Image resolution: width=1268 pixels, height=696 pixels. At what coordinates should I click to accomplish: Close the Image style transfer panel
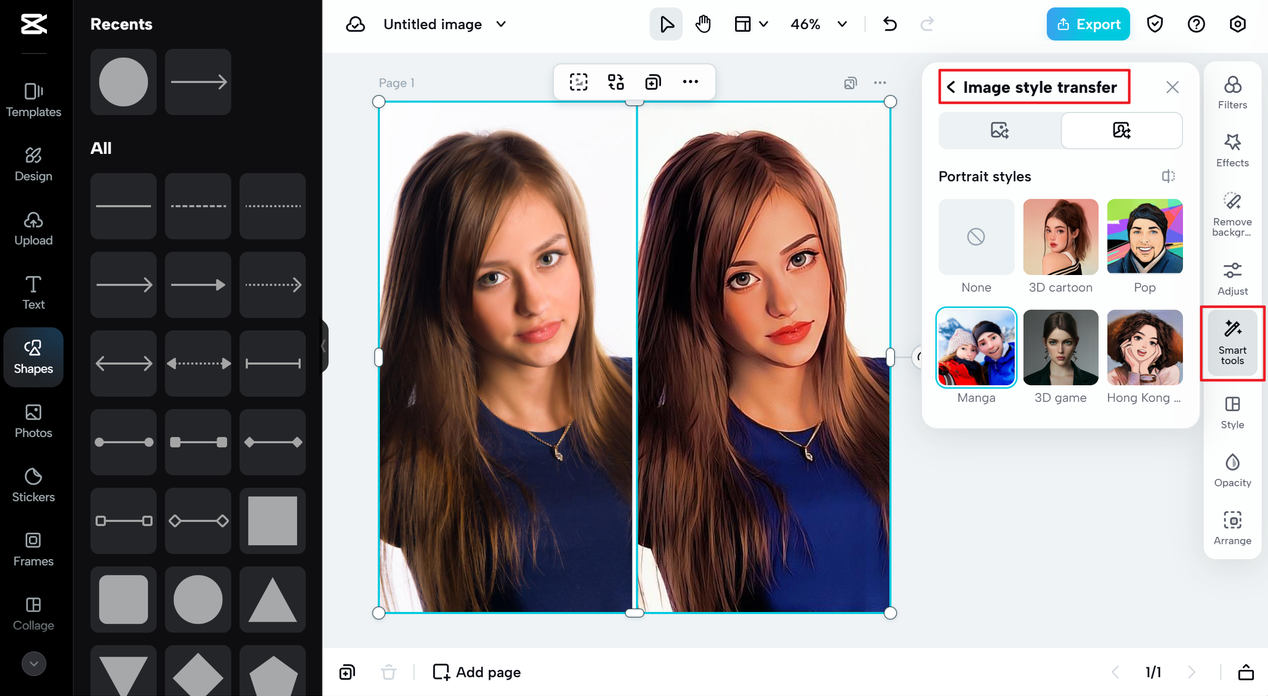click(x=1172, y=87)
